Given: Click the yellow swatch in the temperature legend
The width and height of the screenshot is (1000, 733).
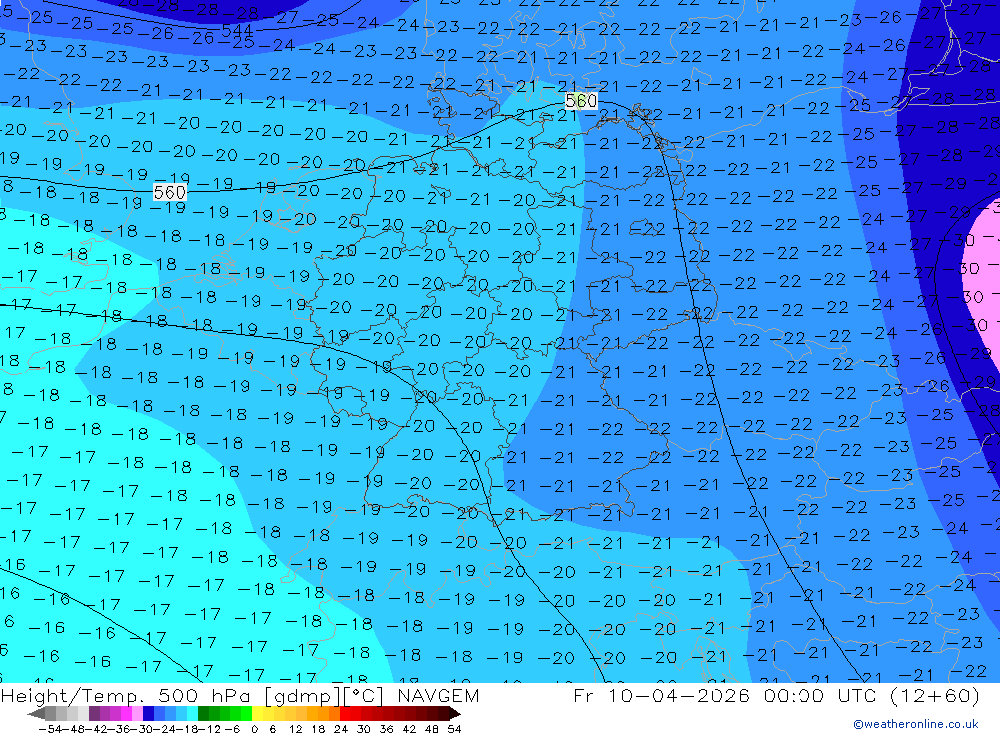Looking at the screenshot, I should tap(257, 714).
